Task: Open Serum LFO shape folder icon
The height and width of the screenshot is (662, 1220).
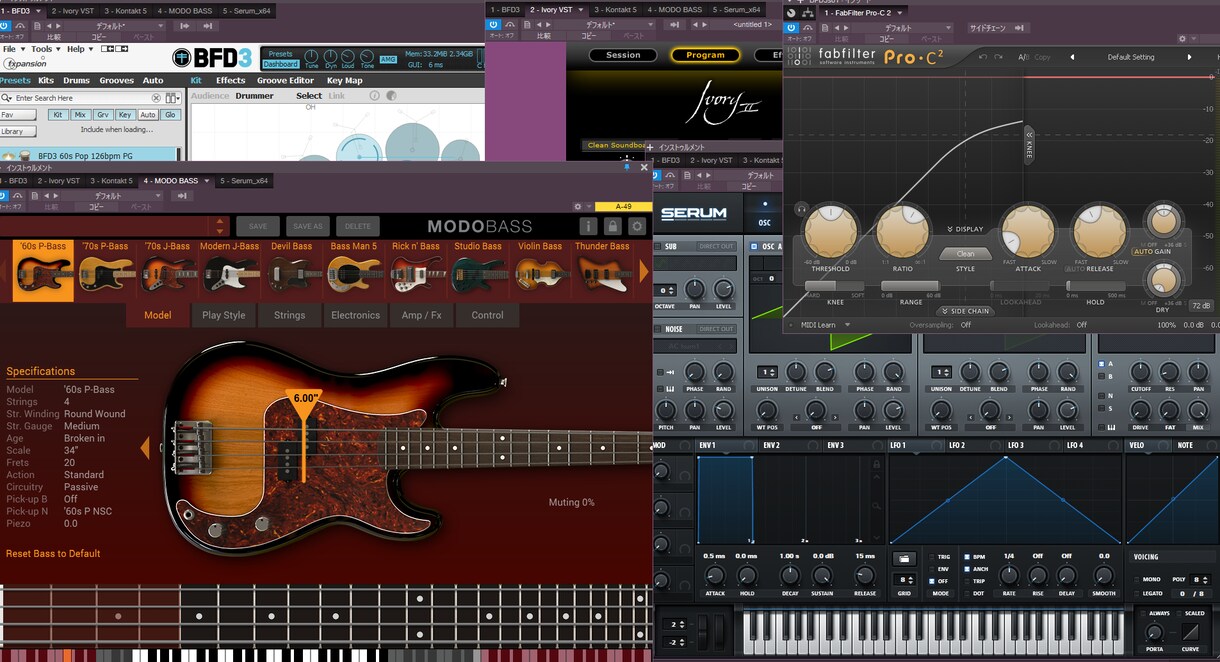Action: coord(904,558)
